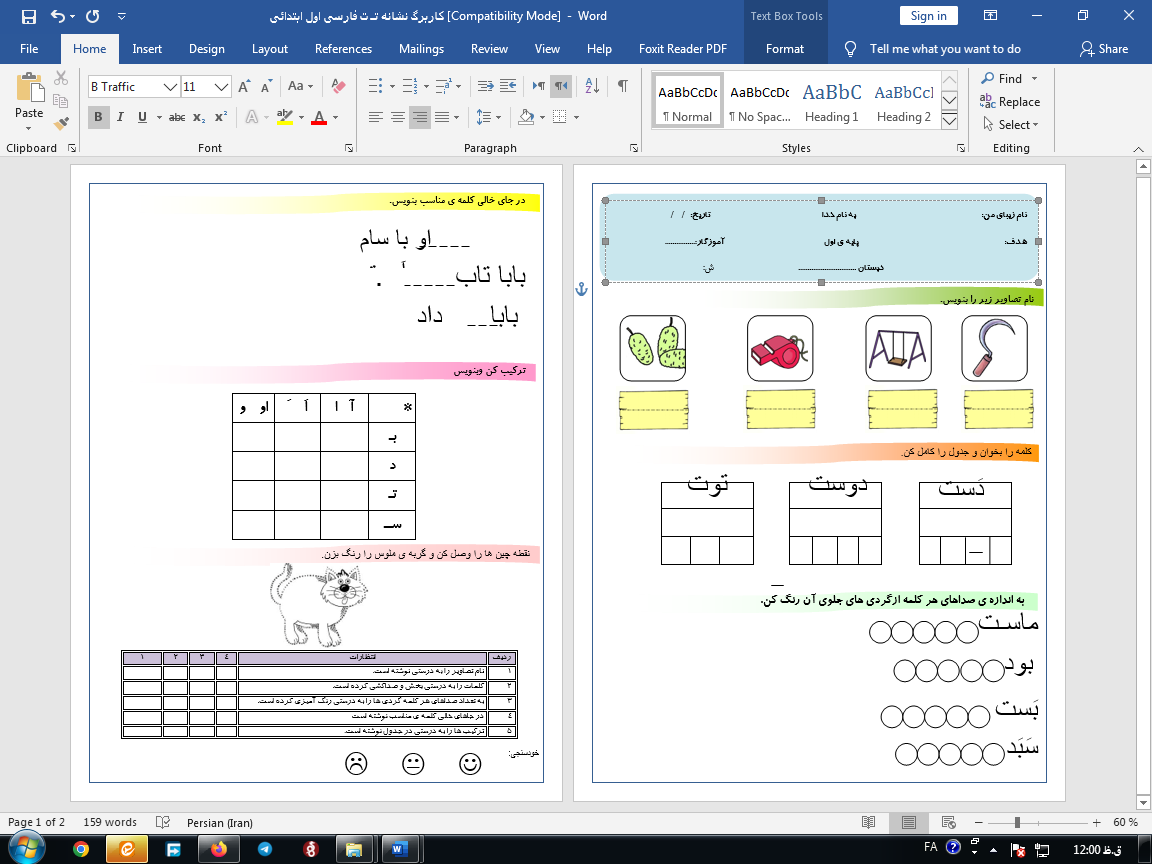Open the font name dropdown
The width and height of the screenshot is (1152, 864).
(x=170, y=87)
